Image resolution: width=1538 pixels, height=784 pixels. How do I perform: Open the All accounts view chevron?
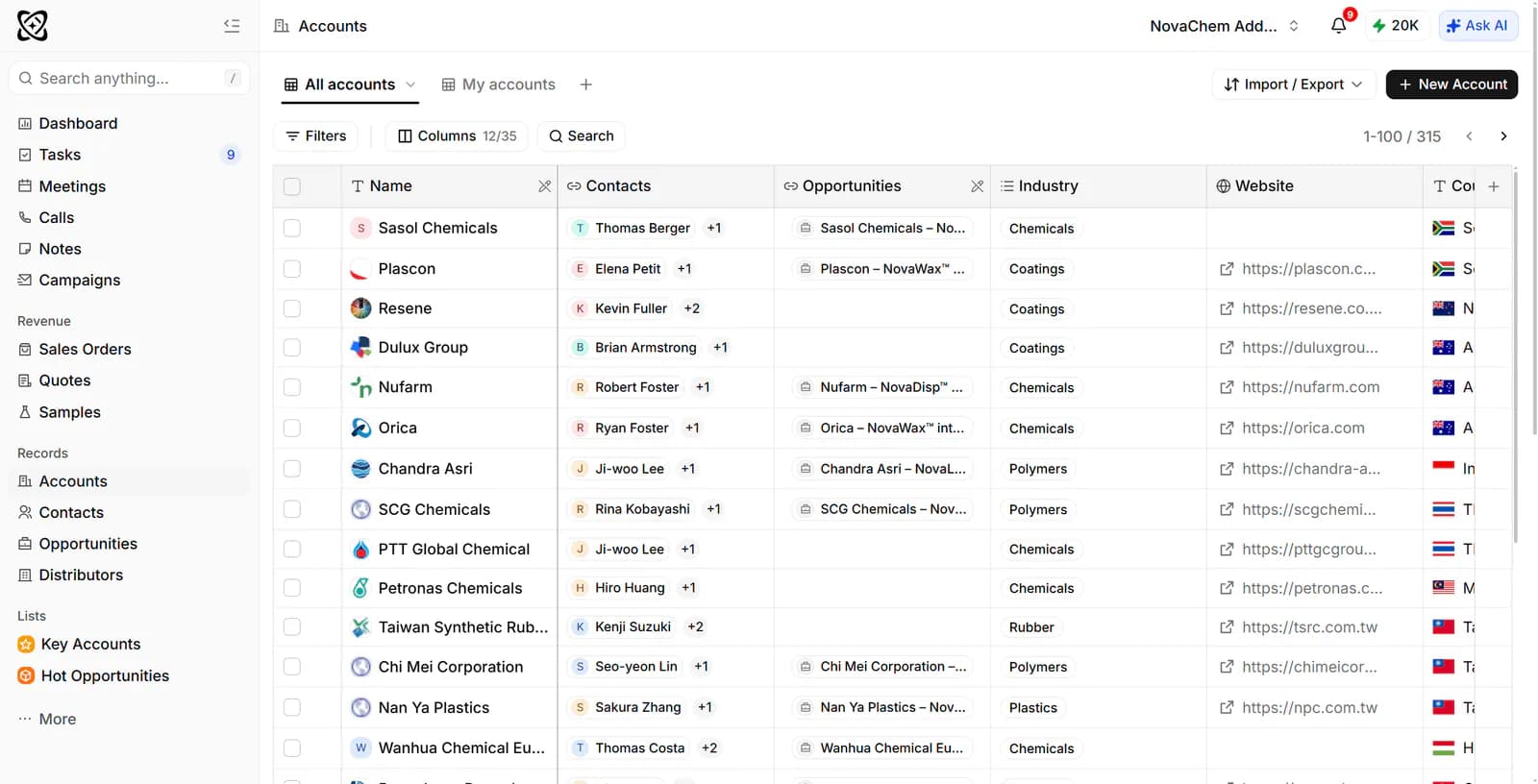coord(410,85)
